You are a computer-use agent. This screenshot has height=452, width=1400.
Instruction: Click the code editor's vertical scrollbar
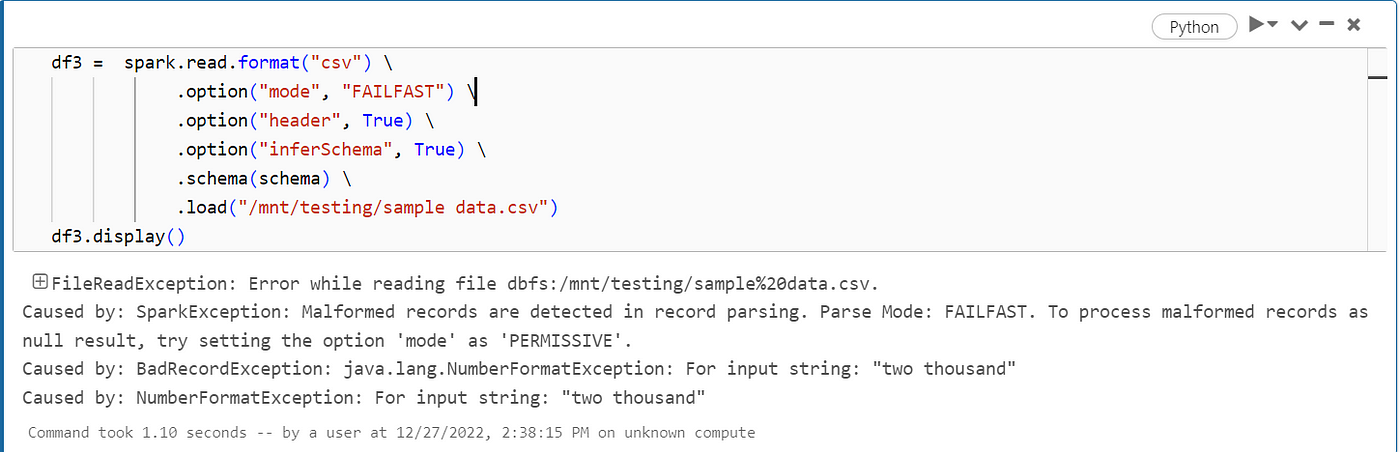tap(1377, 148)
